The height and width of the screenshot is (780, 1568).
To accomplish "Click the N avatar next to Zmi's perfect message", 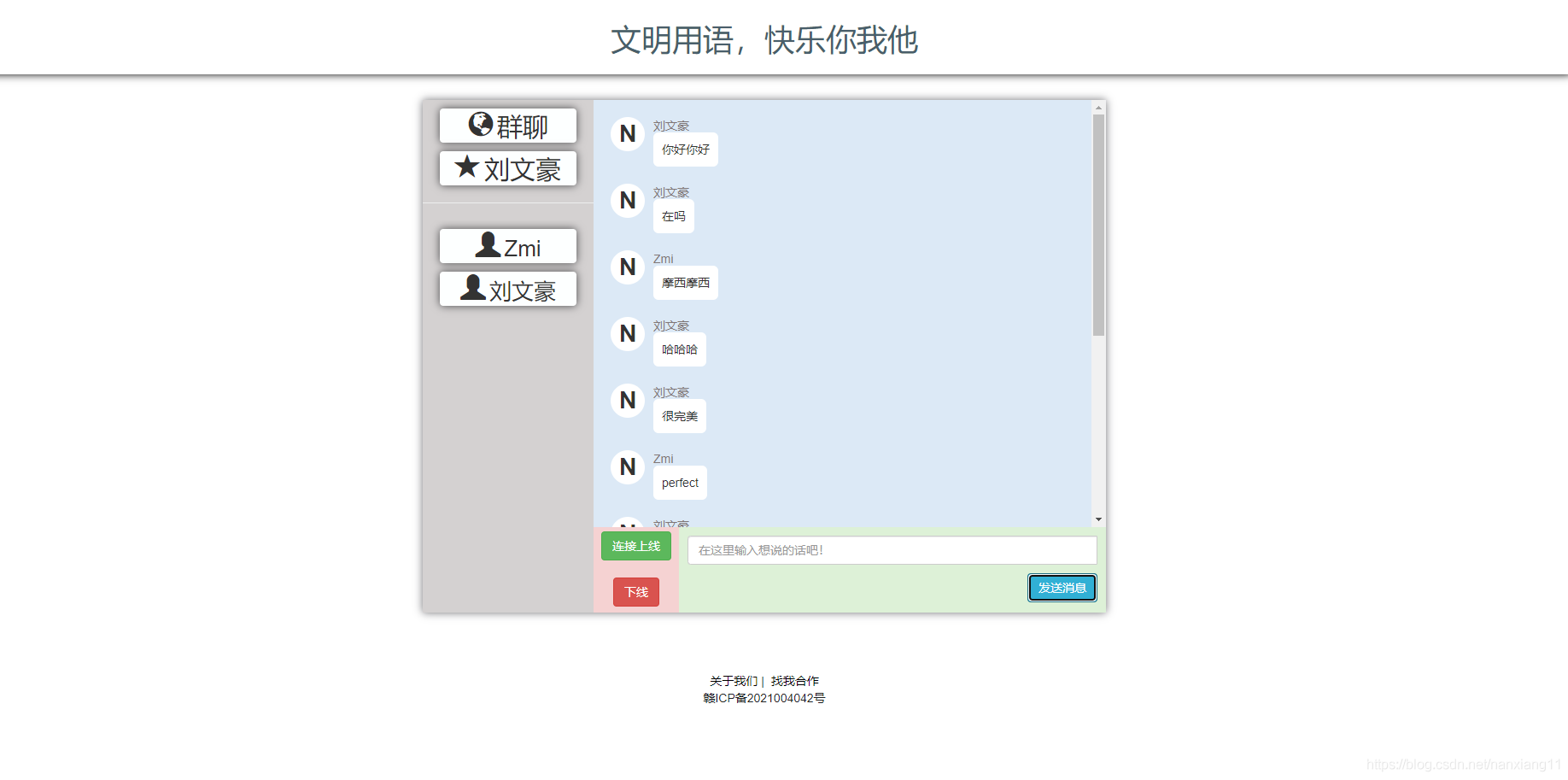I will coord(628,467).
